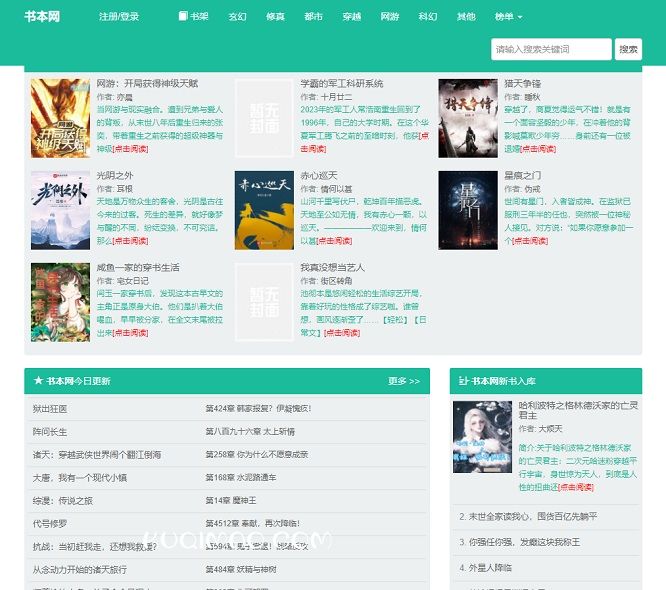
Task: Click author line 作者: 耳根
Action: [x=115, y=189]
